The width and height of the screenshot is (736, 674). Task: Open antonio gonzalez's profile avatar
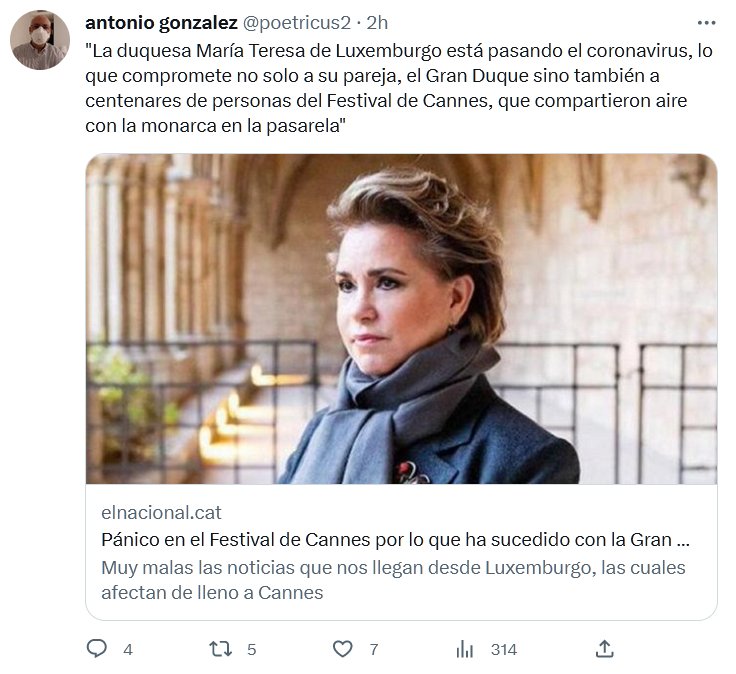pos(39,41)
